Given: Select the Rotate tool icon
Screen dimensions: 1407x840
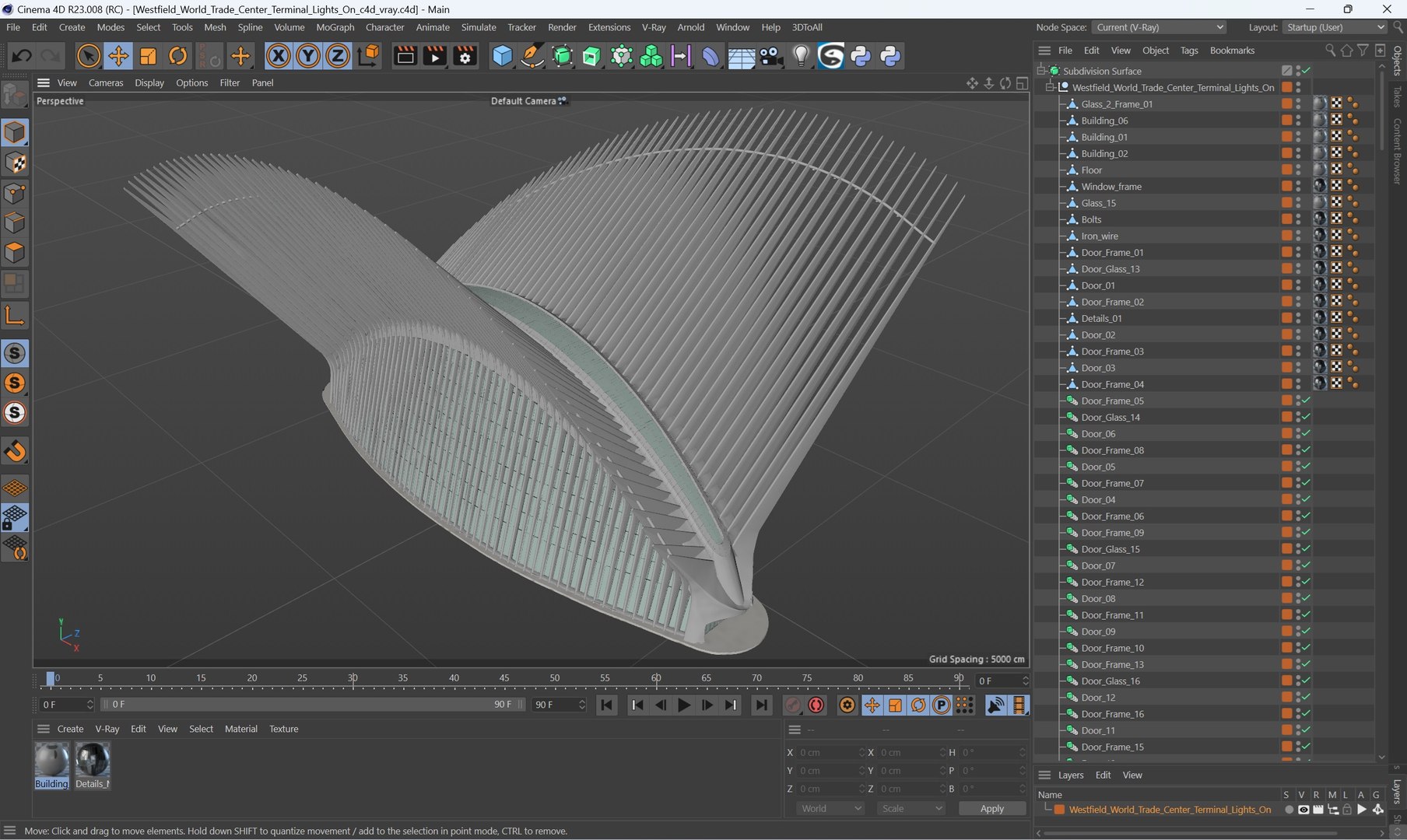Looking at the screenshot, I should point(178,55).
